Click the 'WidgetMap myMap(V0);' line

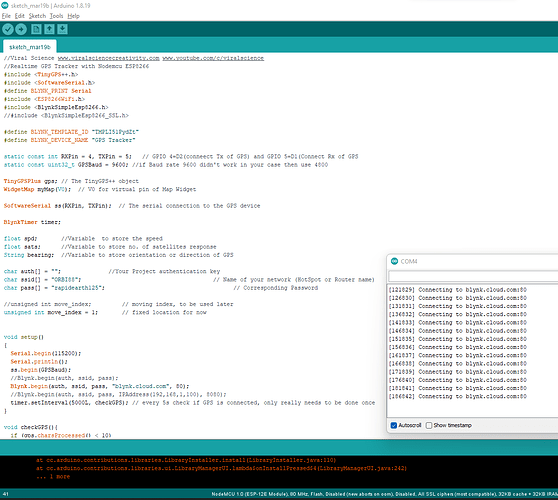pos(100,189)
